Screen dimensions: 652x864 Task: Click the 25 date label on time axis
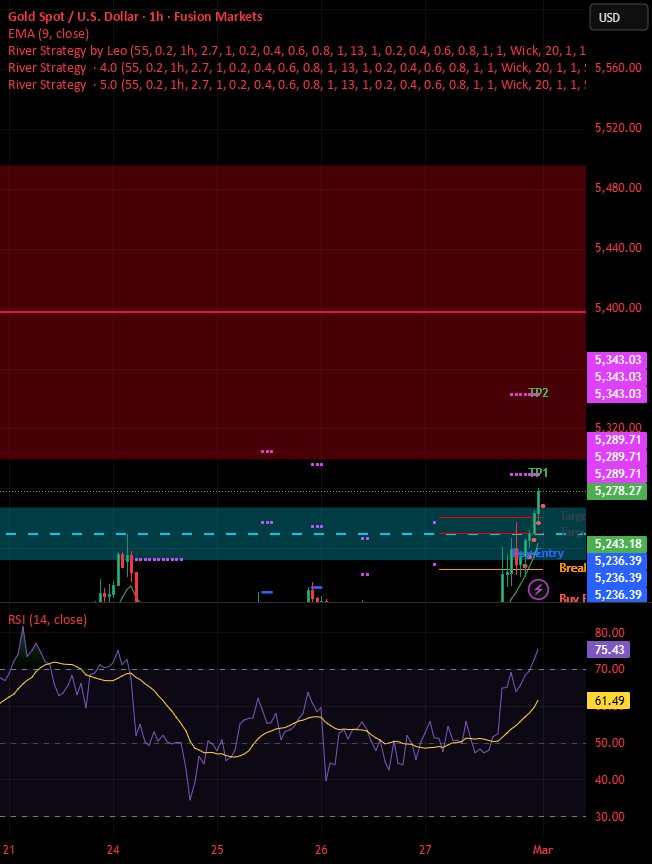[217, 850]
